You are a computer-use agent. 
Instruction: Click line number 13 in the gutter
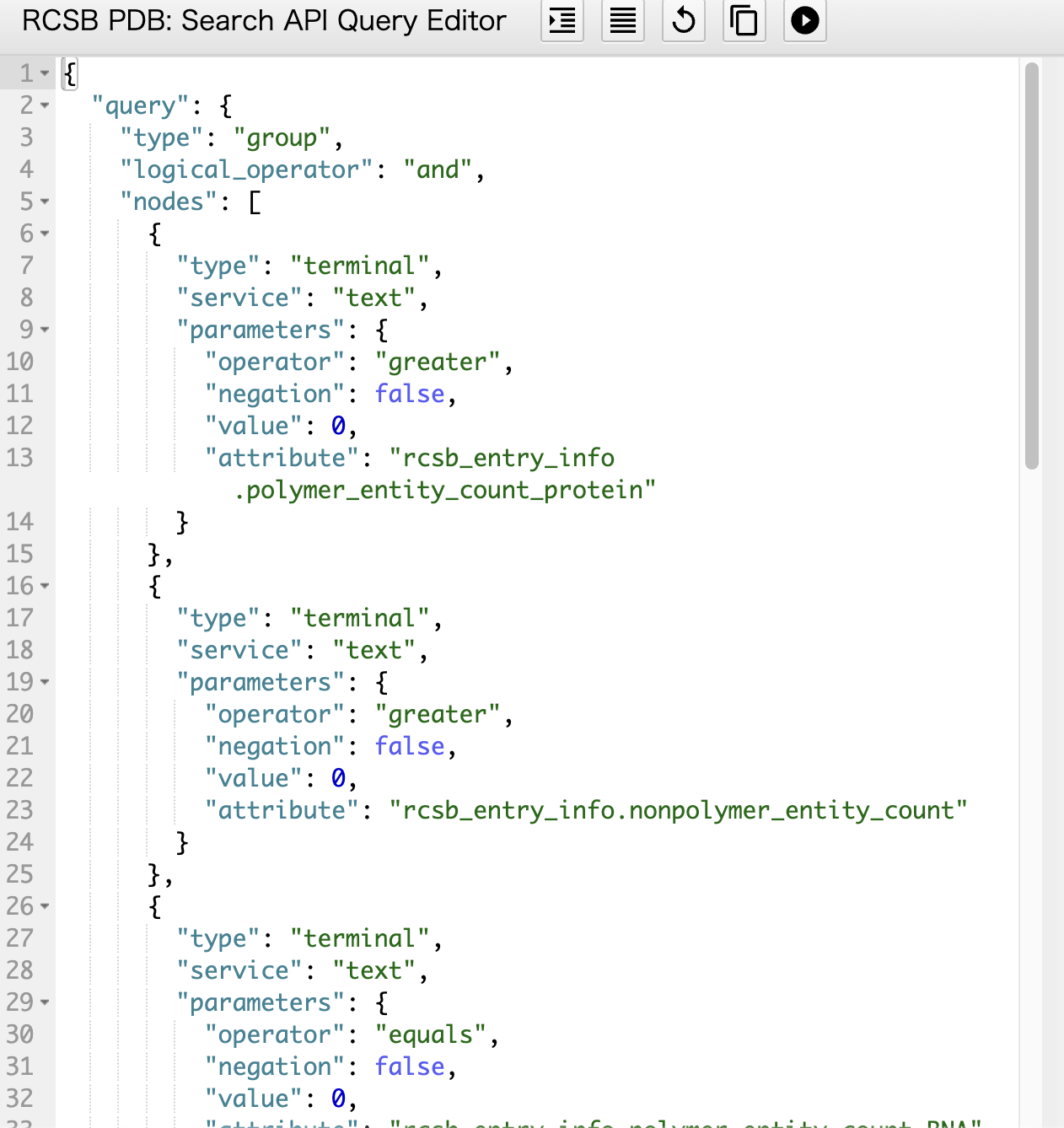click(x=19, y=458)
